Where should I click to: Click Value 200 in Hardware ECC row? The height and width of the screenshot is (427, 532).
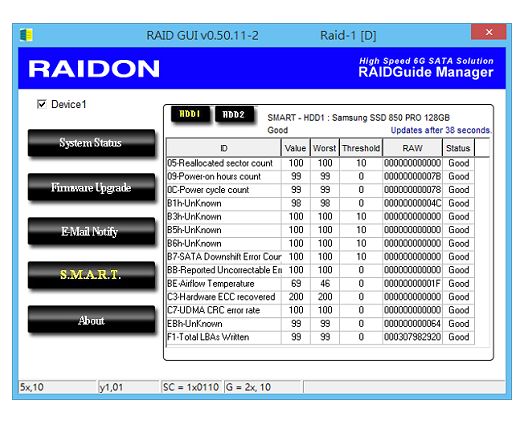[x=296, y=297]
